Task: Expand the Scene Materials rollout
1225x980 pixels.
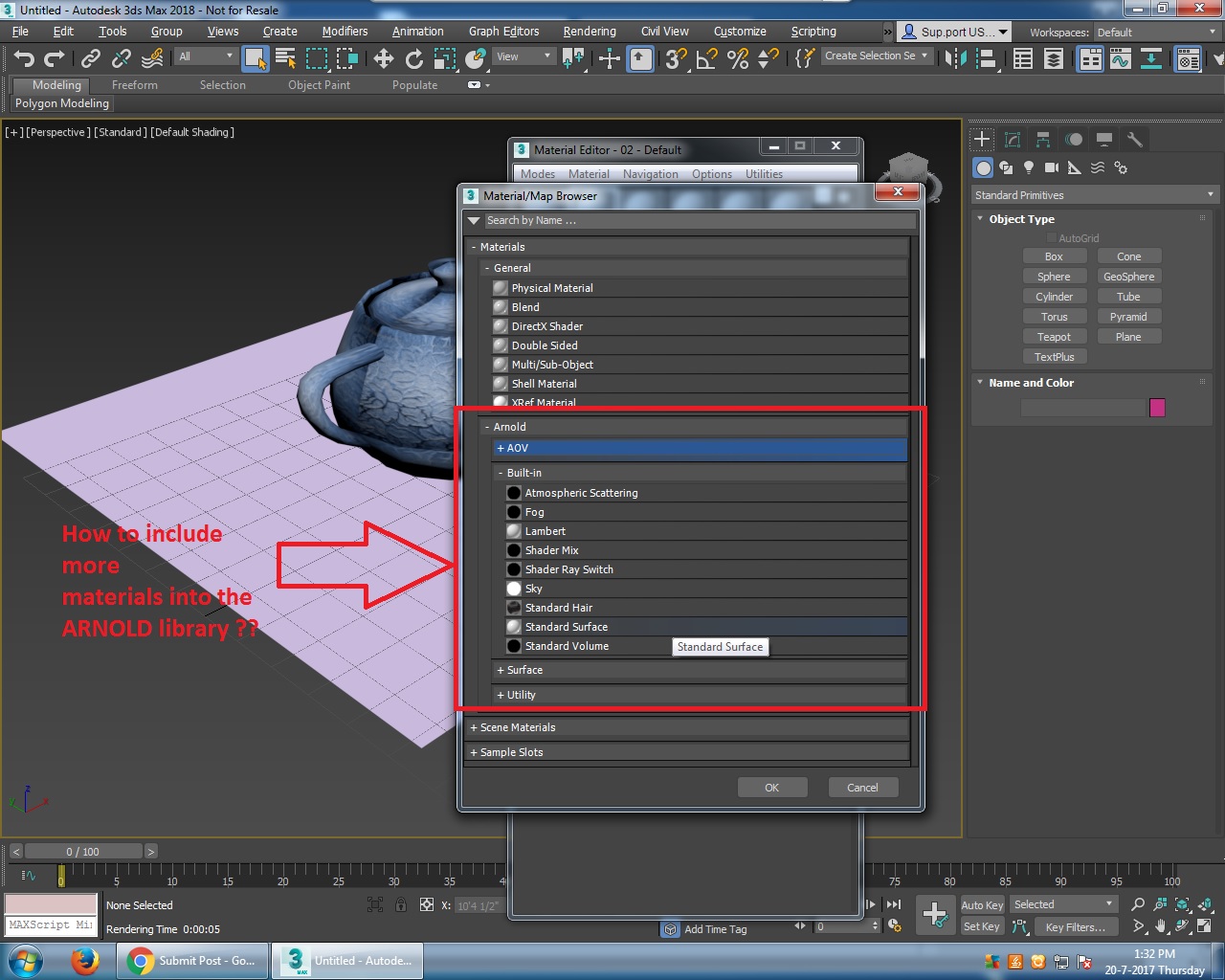Action: (514, 727)
